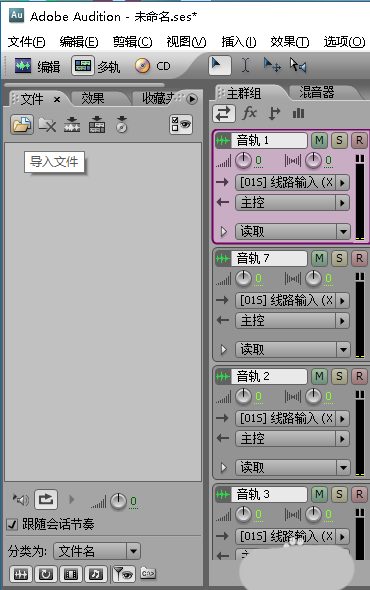Open the 选项(O) menu
Image resolution: width=370 pixels, height=590 pixels.
(344, 41)
